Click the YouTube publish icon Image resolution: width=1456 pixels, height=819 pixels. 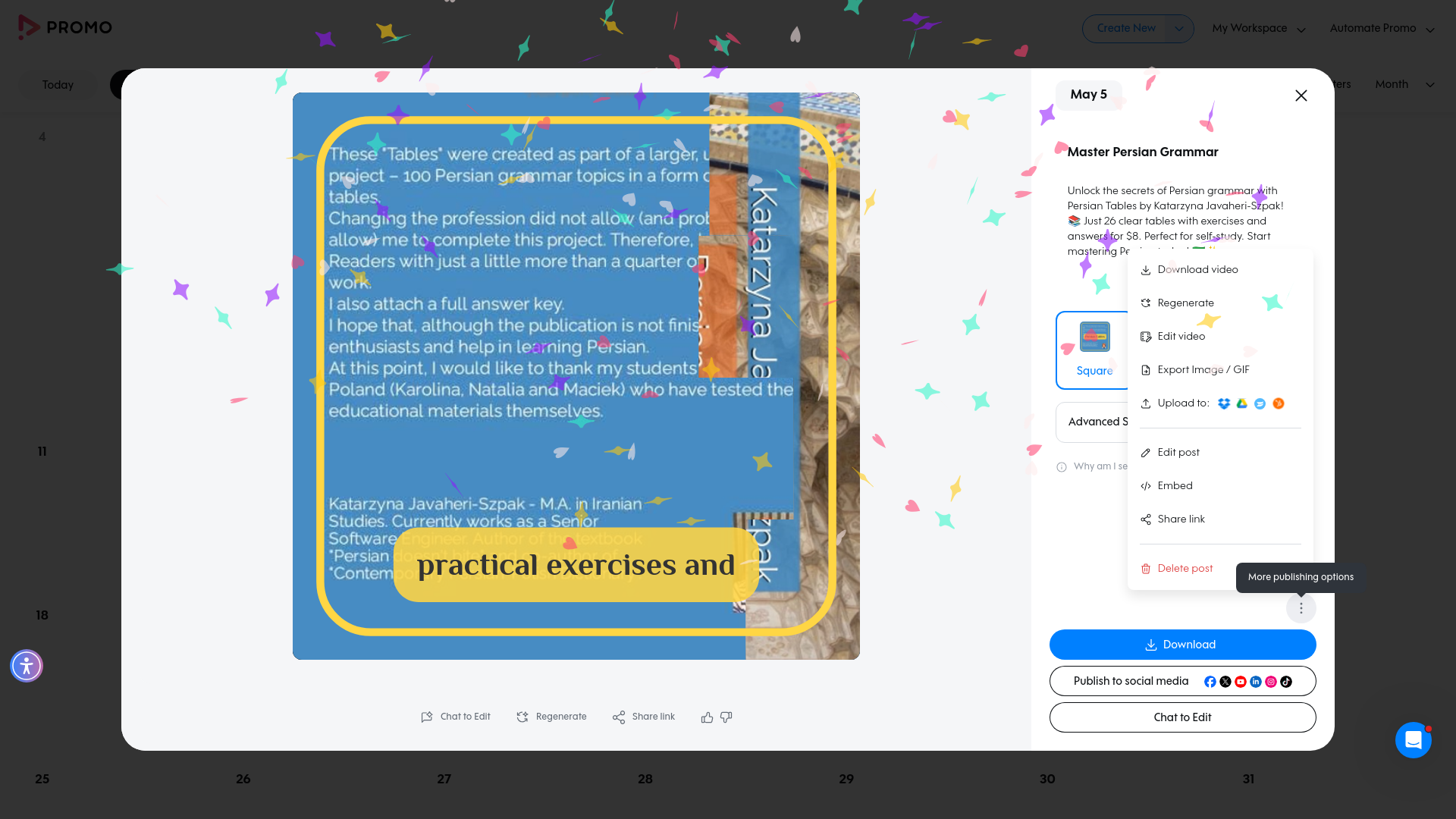point(1241,682)
